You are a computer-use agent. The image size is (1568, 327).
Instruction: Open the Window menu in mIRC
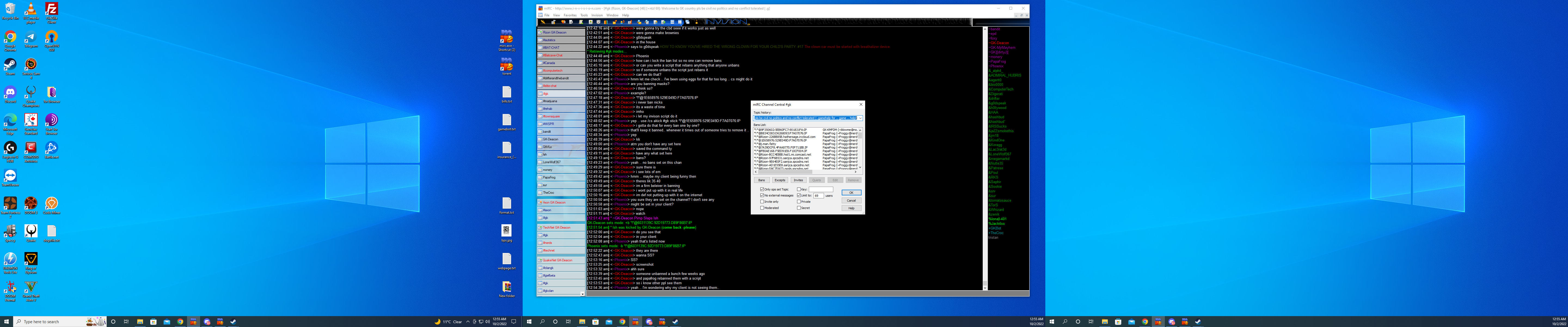612,15
